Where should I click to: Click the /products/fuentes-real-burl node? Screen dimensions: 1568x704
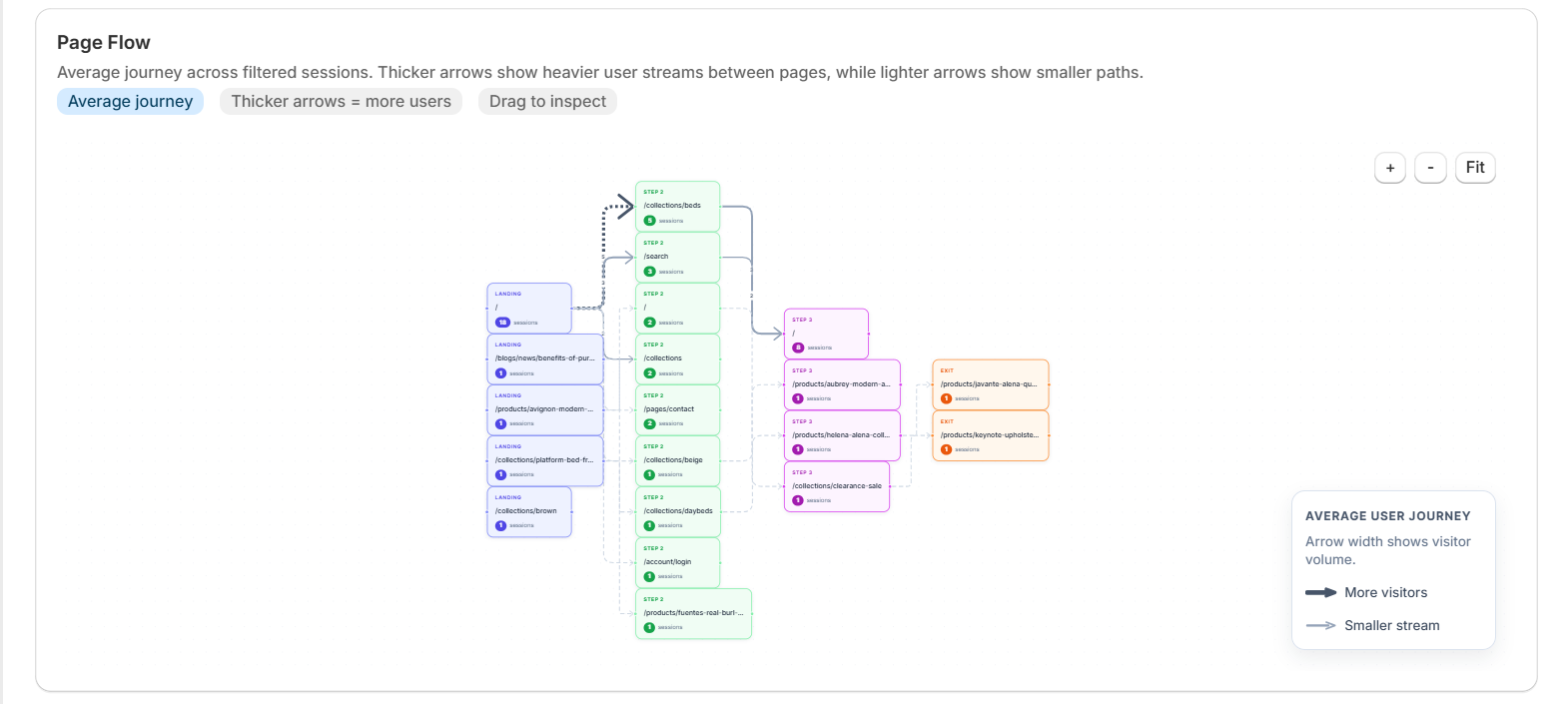tap(693, 613)
